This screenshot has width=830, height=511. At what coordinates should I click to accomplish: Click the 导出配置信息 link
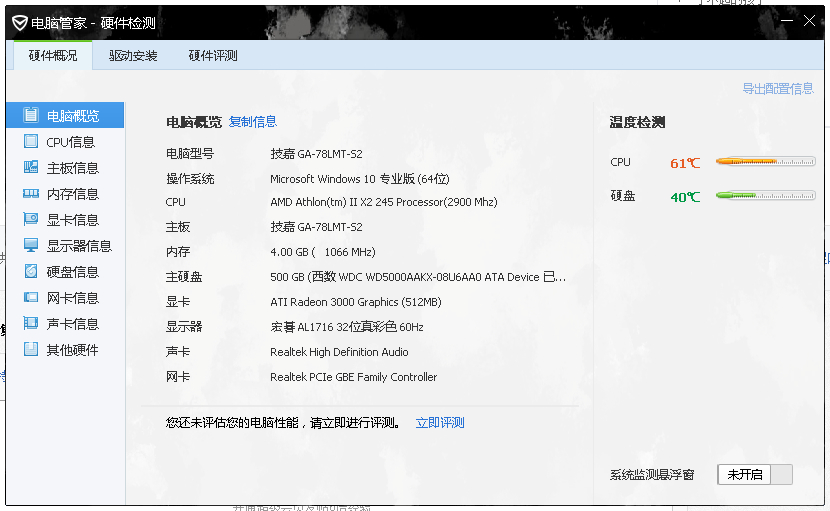(x=778, y=88)
